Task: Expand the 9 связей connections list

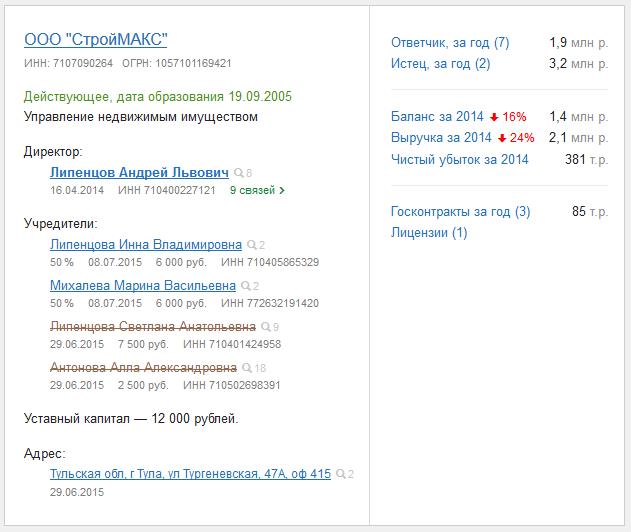Action: tap(257, 190)
